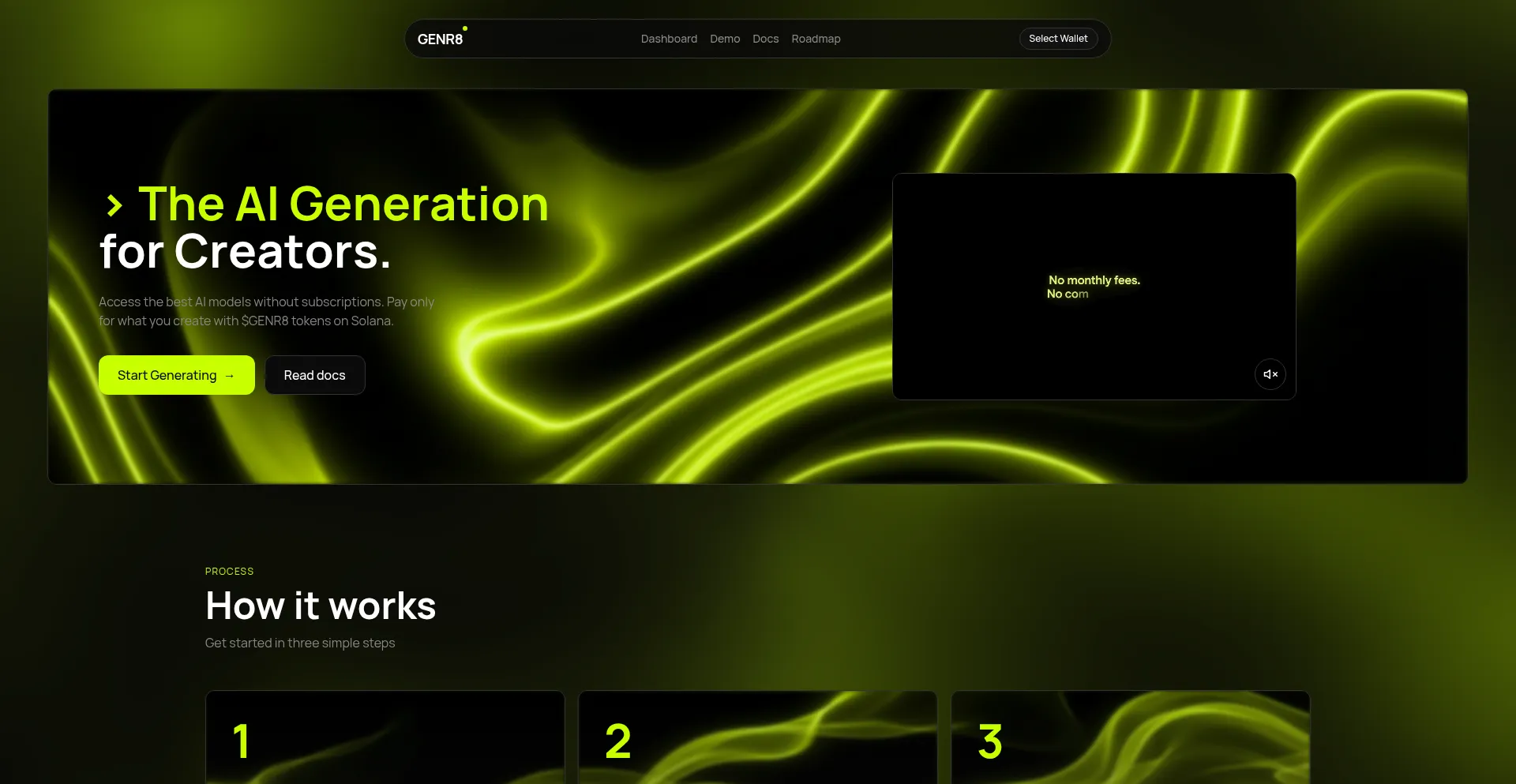1516x784 pixels.
Task: Click the chevron before 'The AI Generation'
Action: [115, 204]
